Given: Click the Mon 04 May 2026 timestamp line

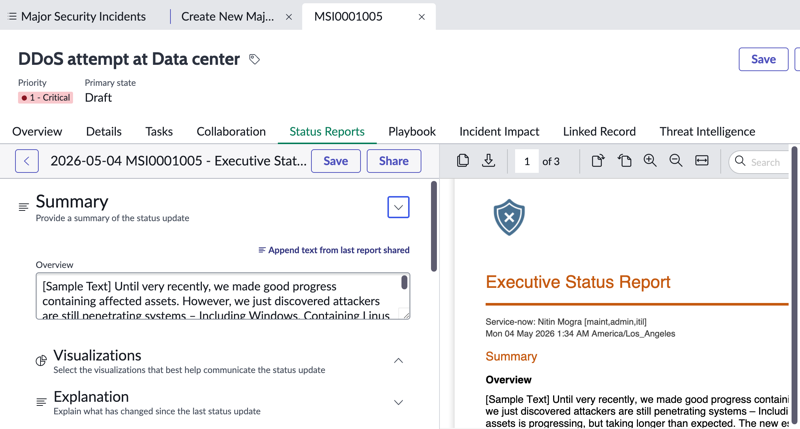Looking at the screenshot, I should pyautogui.click(x=580, y=334).
